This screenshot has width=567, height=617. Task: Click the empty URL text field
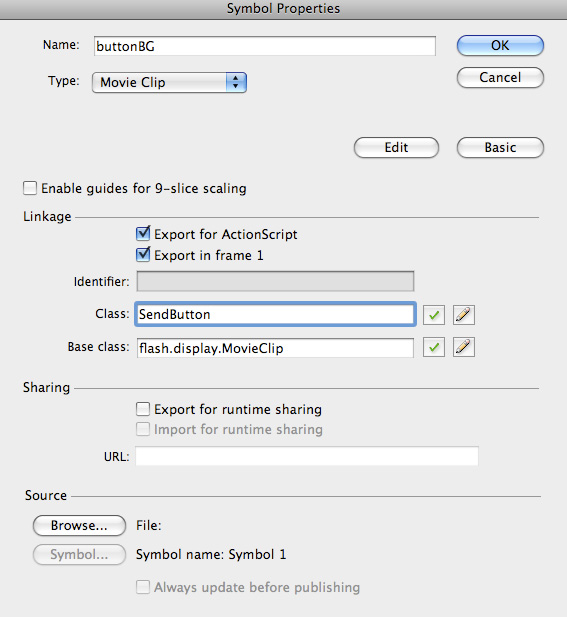tap(307, 456)
